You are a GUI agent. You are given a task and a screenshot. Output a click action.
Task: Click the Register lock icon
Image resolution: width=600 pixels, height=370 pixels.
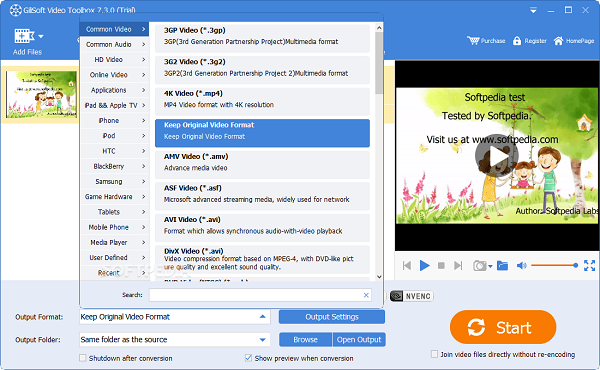click(x=517, y=41)
